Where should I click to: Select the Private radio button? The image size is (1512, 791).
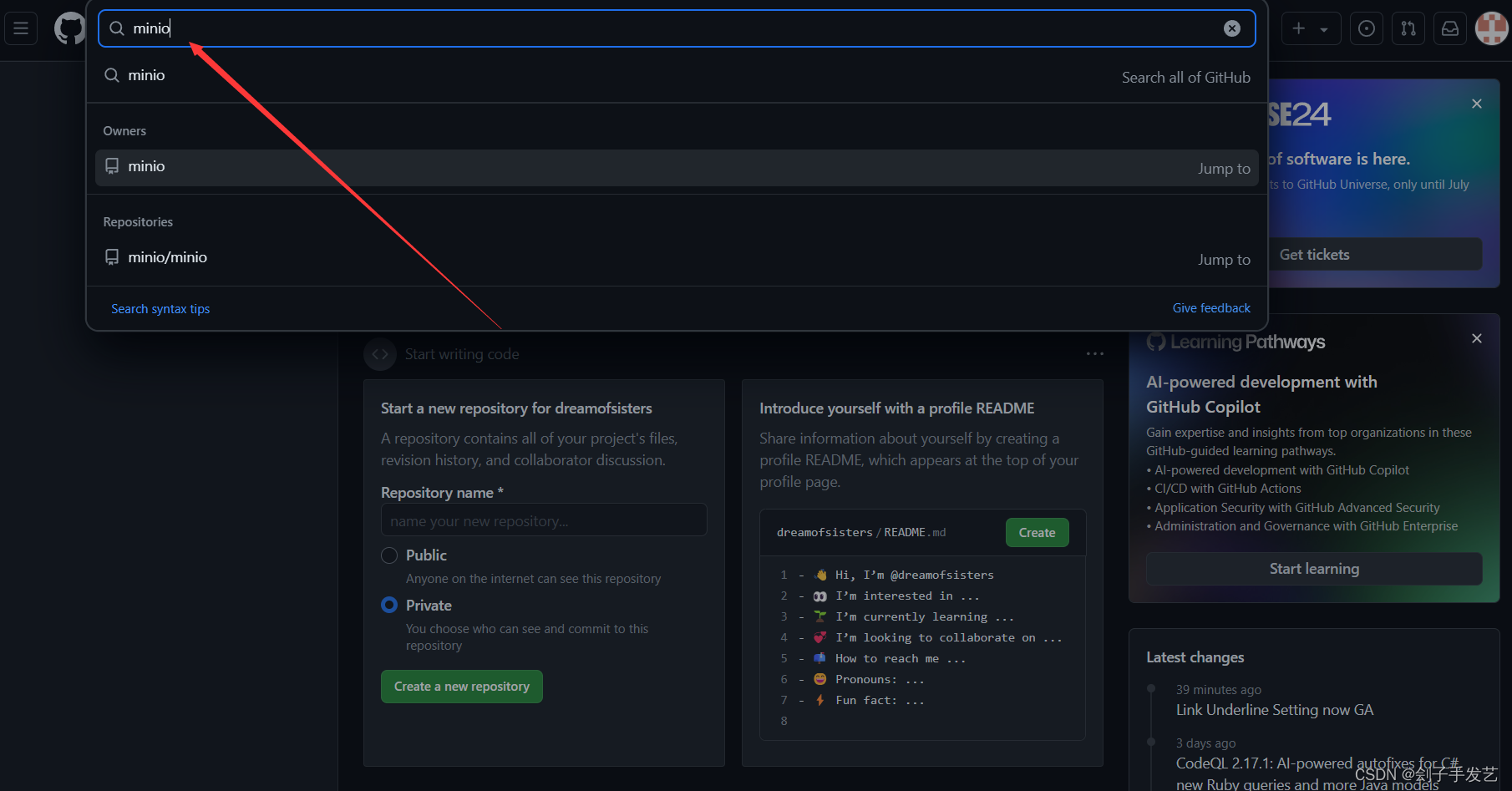389,605
